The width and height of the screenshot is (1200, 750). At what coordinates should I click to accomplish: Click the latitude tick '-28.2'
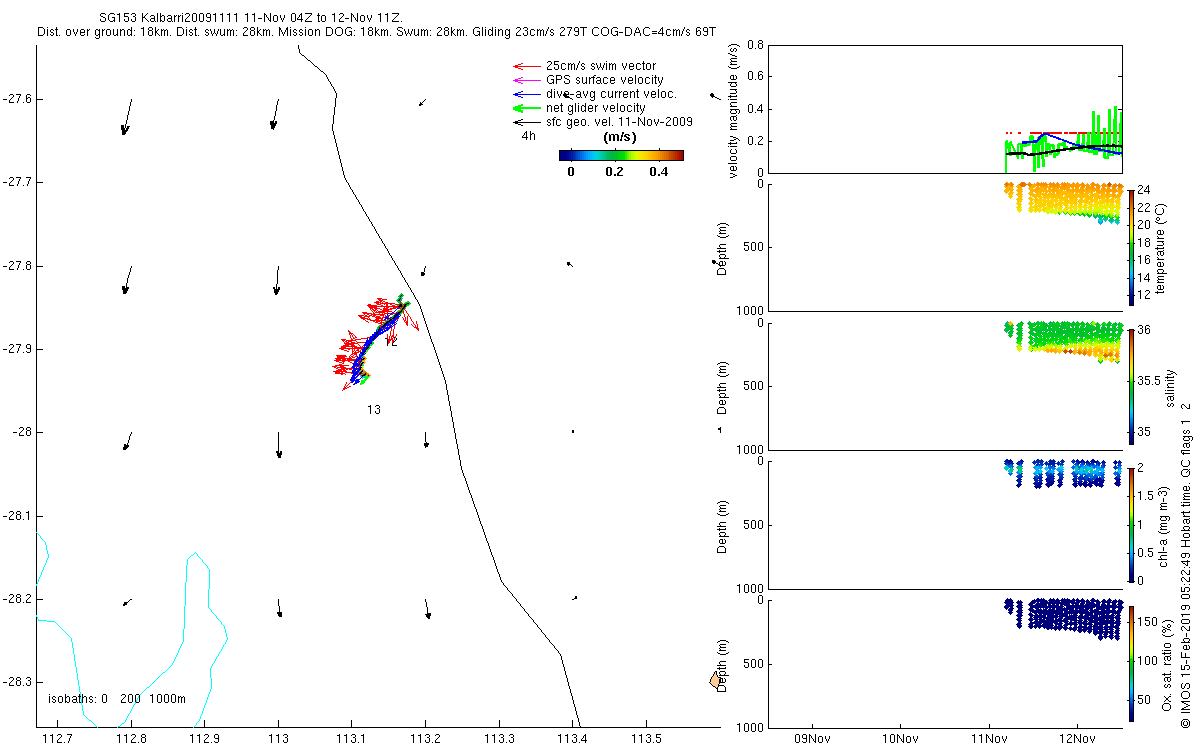coord(16,599)
